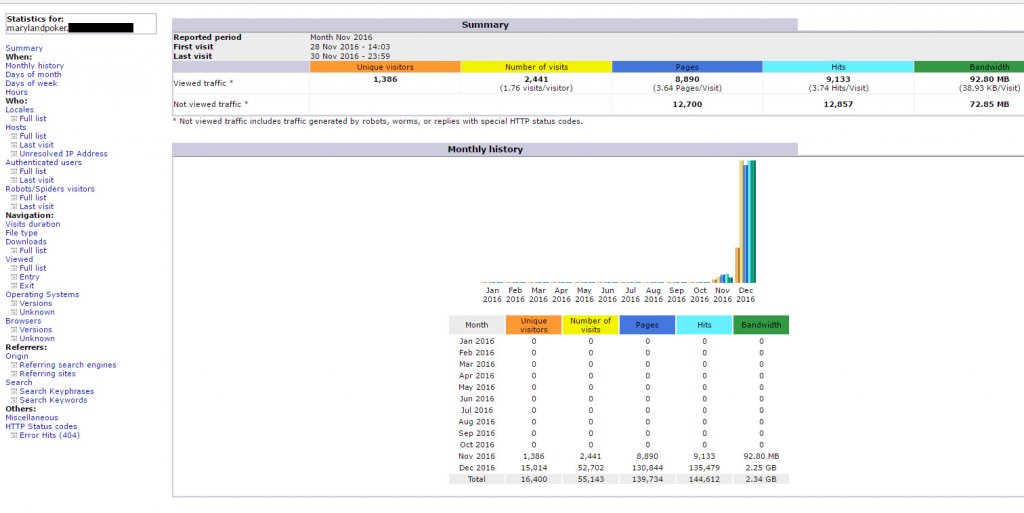Select the 12,700 not viewed pages value

click(687, 104)
